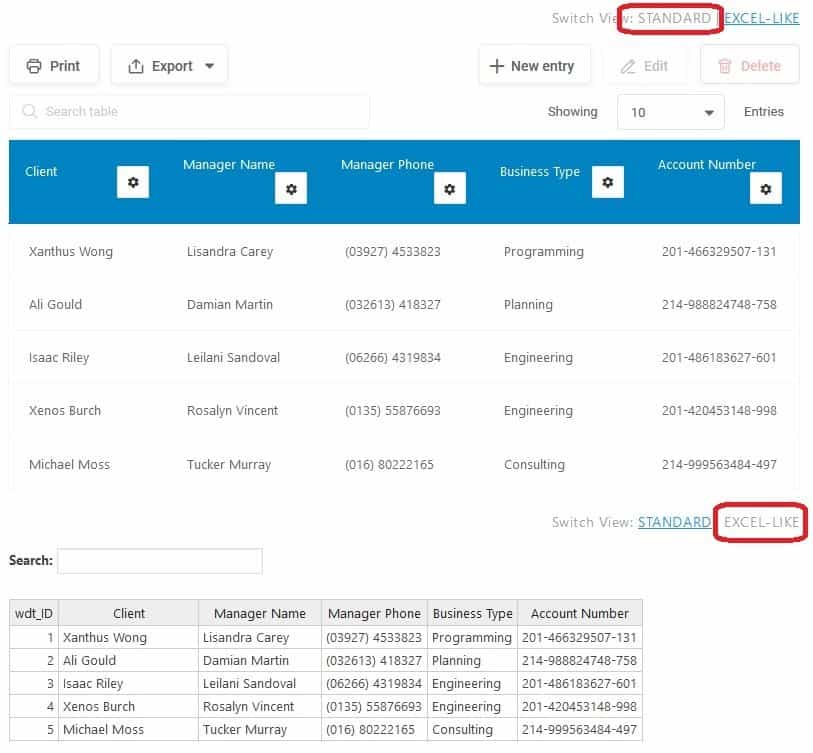Click Leilani Sandoval in standard table

pyautogui.click(x=233, y=358)
